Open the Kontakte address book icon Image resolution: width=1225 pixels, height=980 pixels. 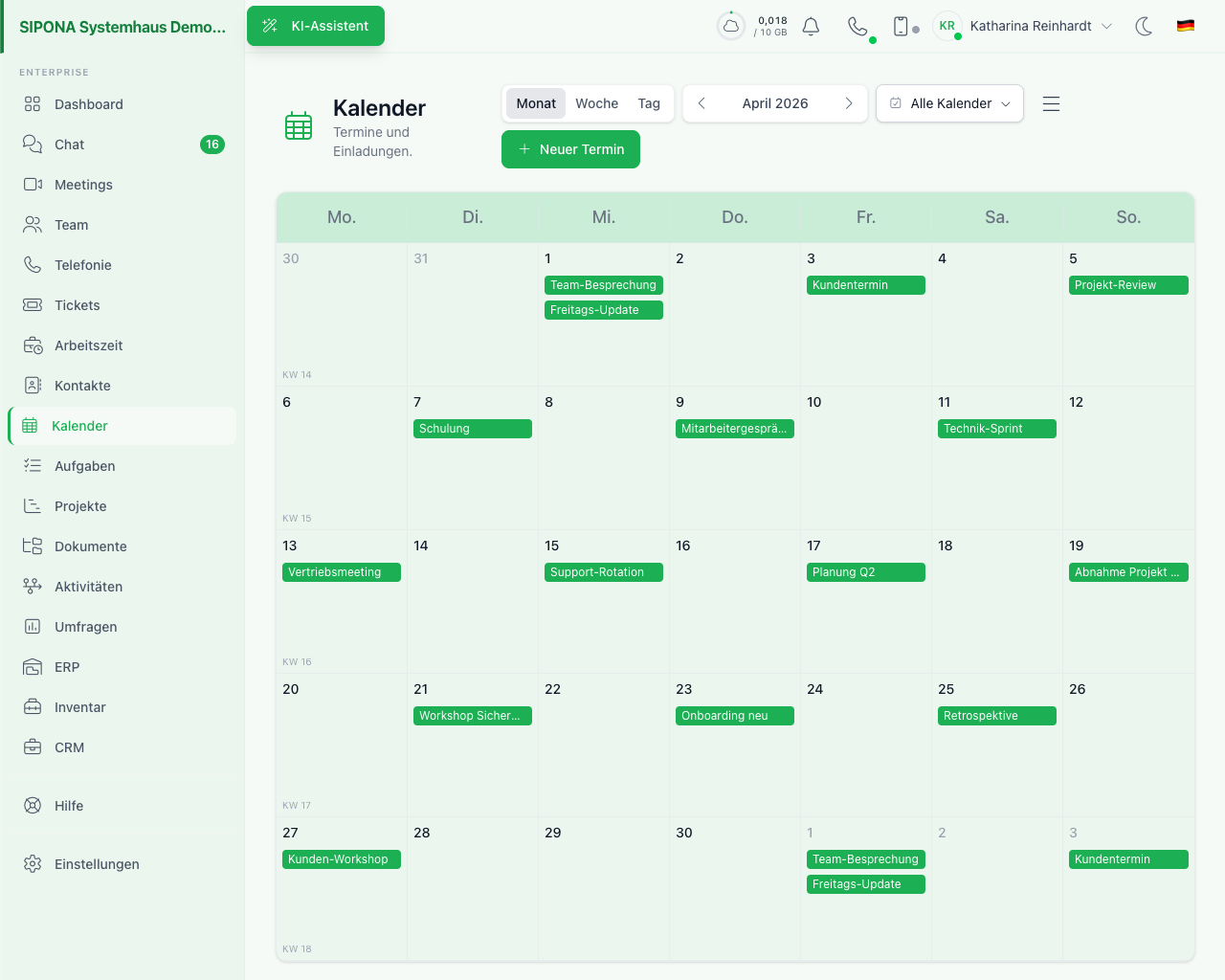(x=33, y=386)
